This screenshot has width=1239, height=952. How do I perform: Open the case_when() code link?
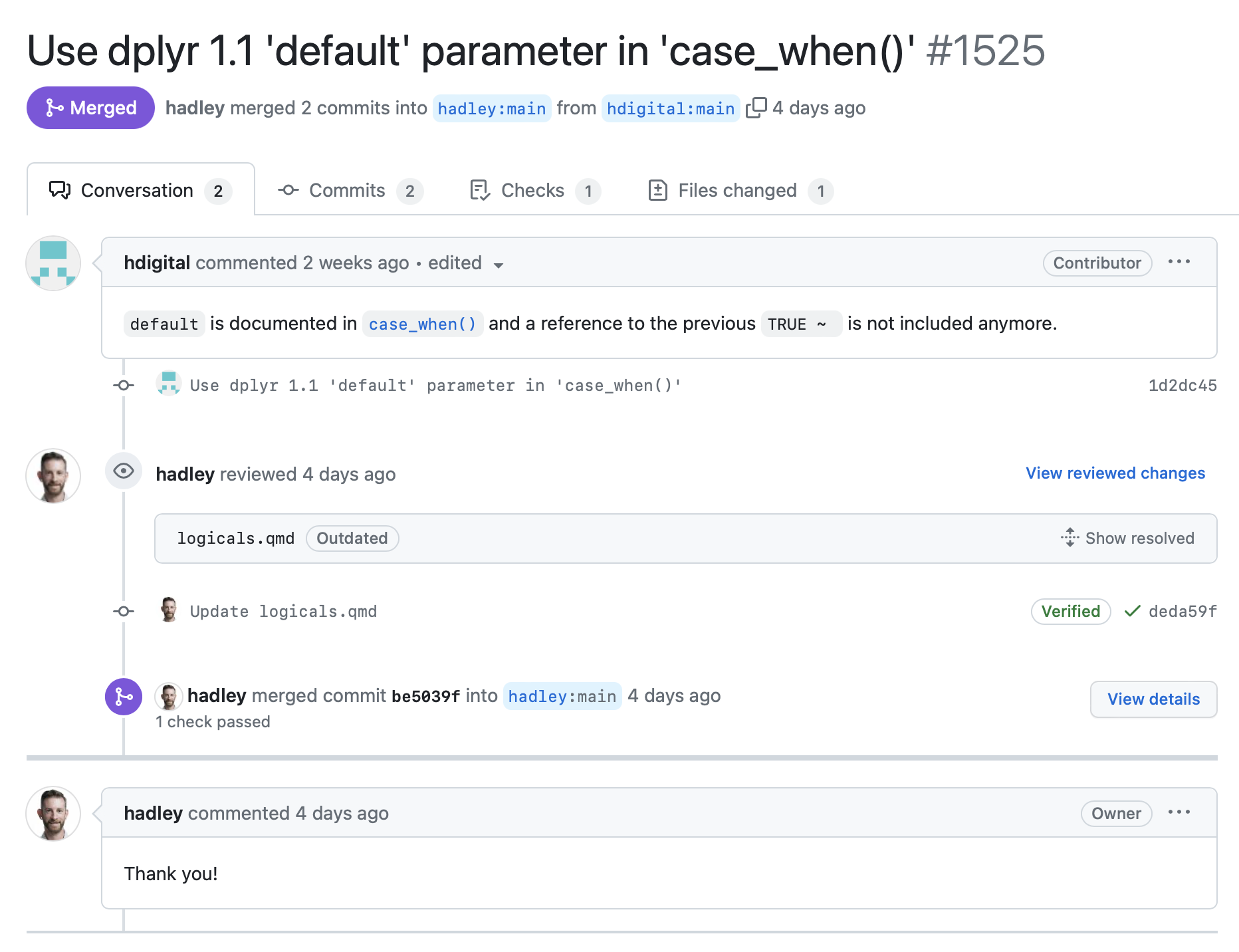pyautogui.click(x=423, y=324)
